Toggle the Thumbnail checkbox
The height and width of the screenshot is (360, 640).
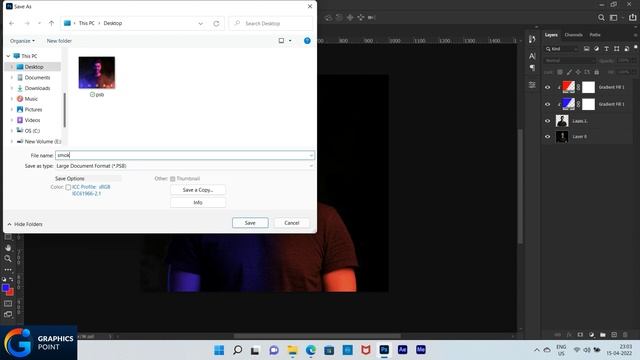click(x=173, y=179)
